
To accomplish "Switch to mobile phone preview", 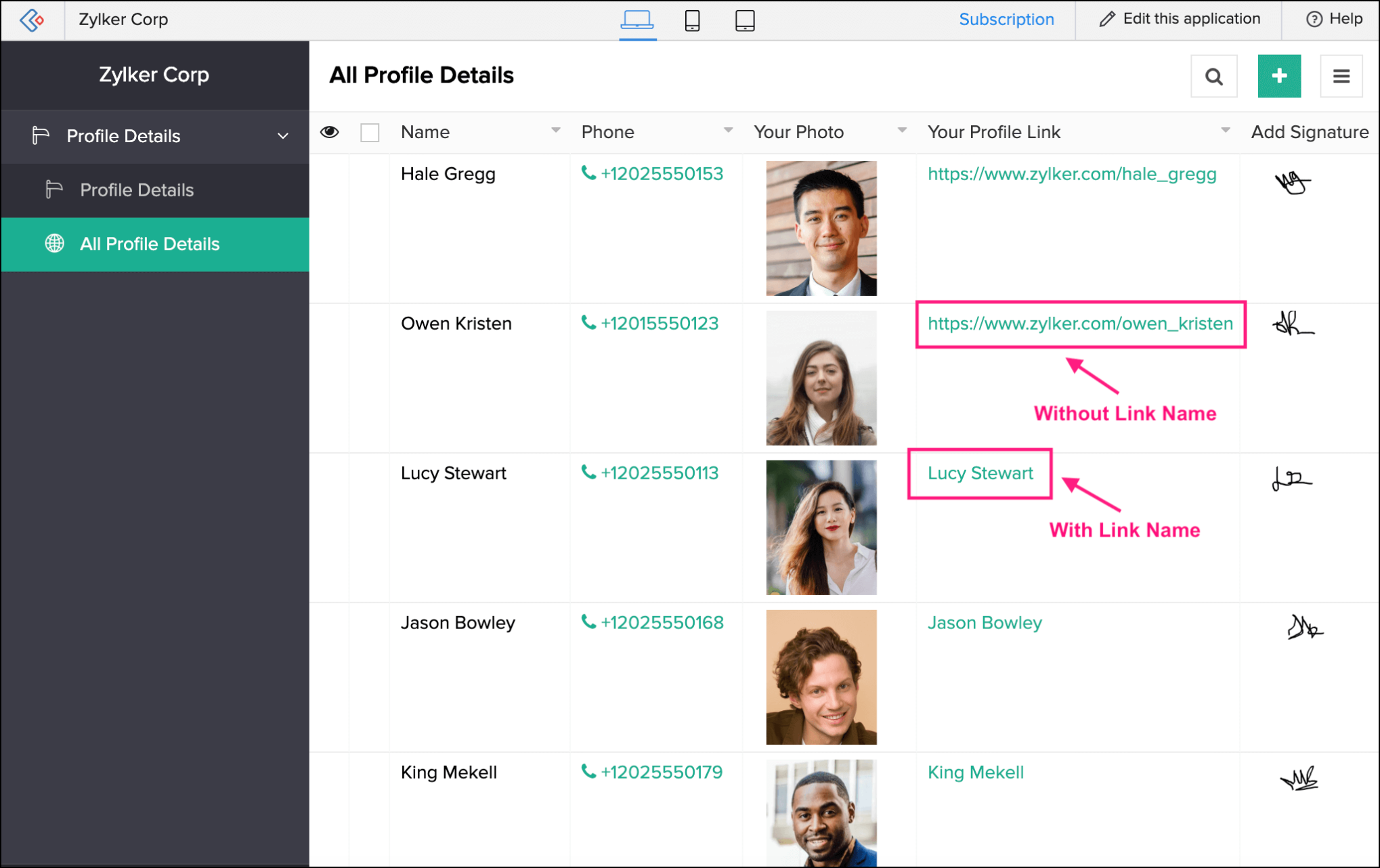I will pos(692,20).
